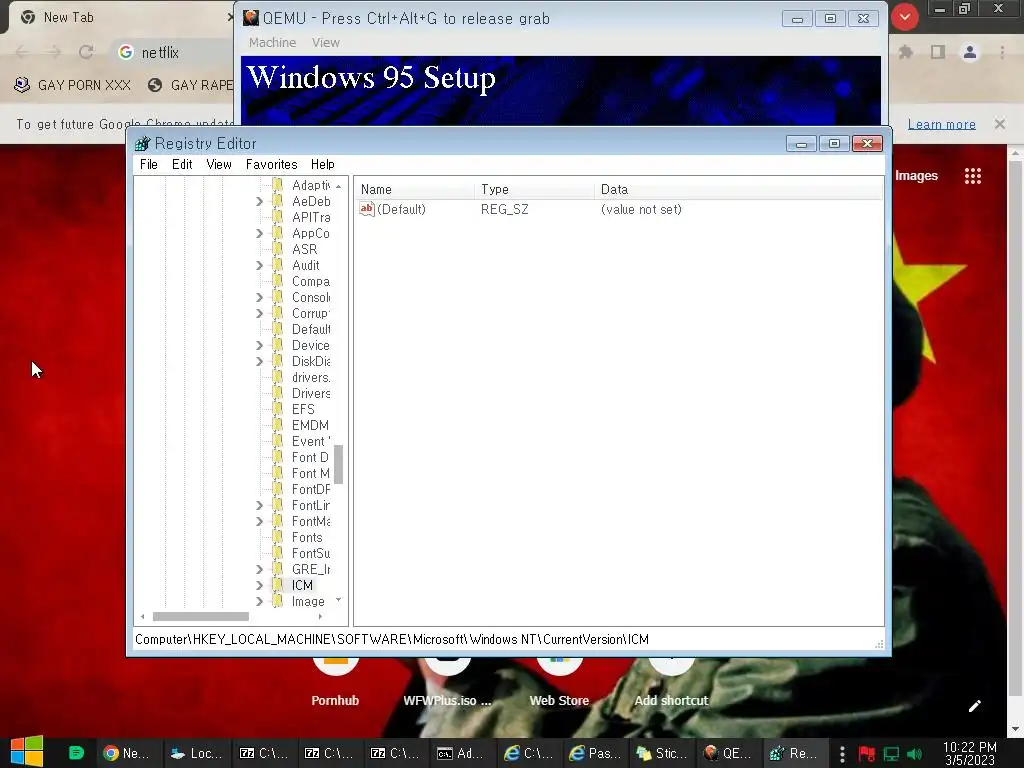Viewport: 1024px width, 768px height.
Task: Open Chrome three-dot menu
Action: click(1002, 52)
